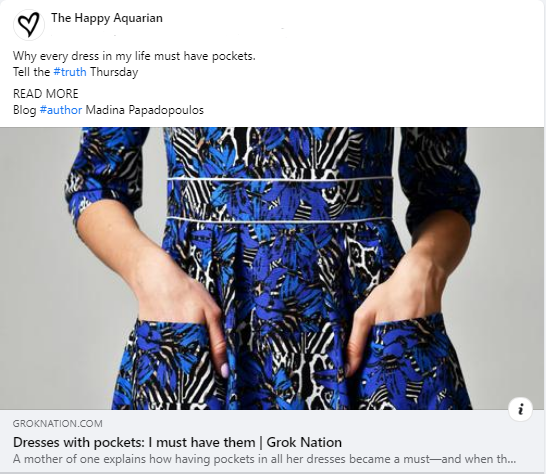Click the word Blog before #author
This screenshot has height=474, width=546.
tap(25, 110)
